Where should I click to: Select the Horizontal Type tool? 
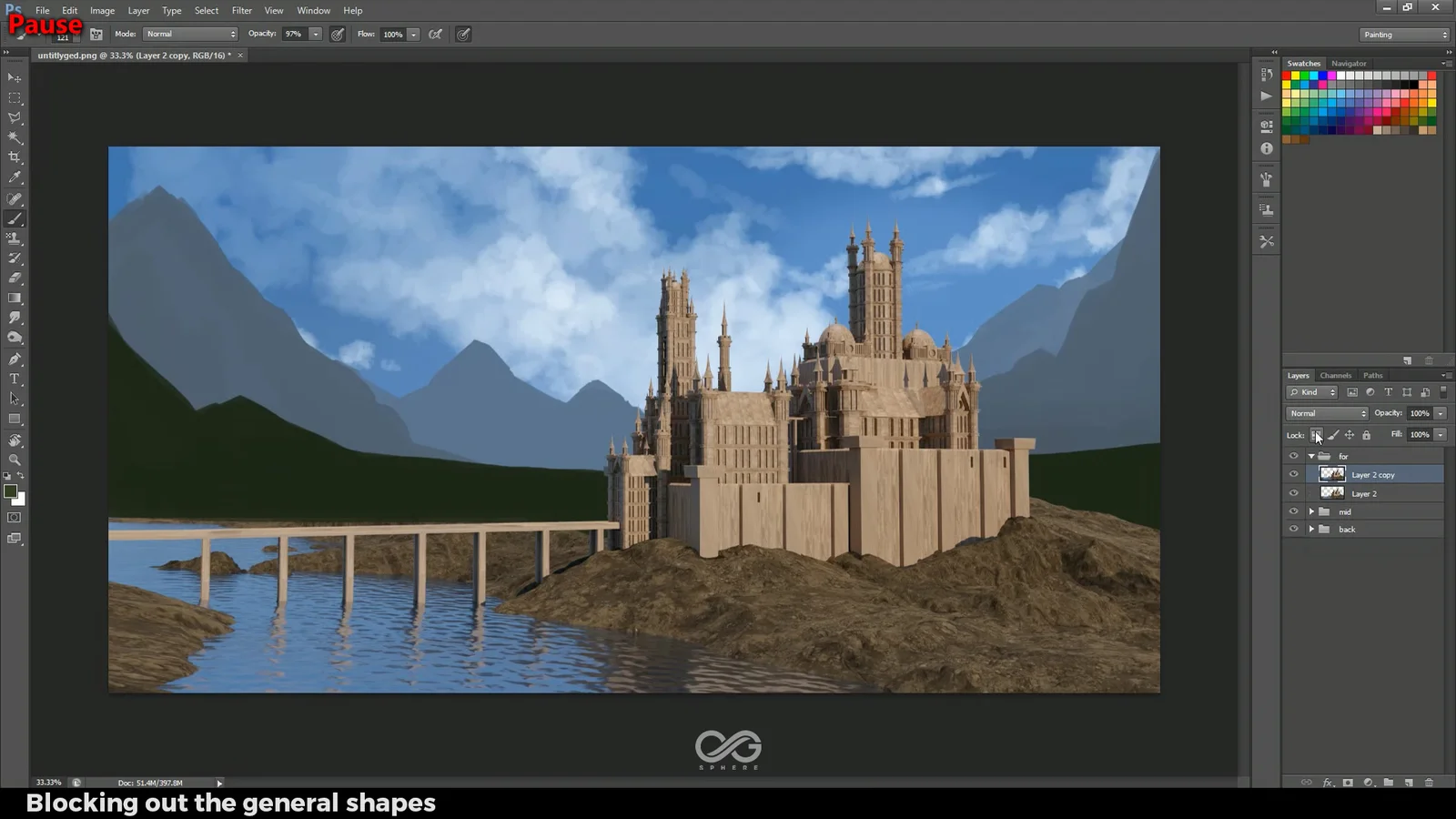(x=15, y=379)
